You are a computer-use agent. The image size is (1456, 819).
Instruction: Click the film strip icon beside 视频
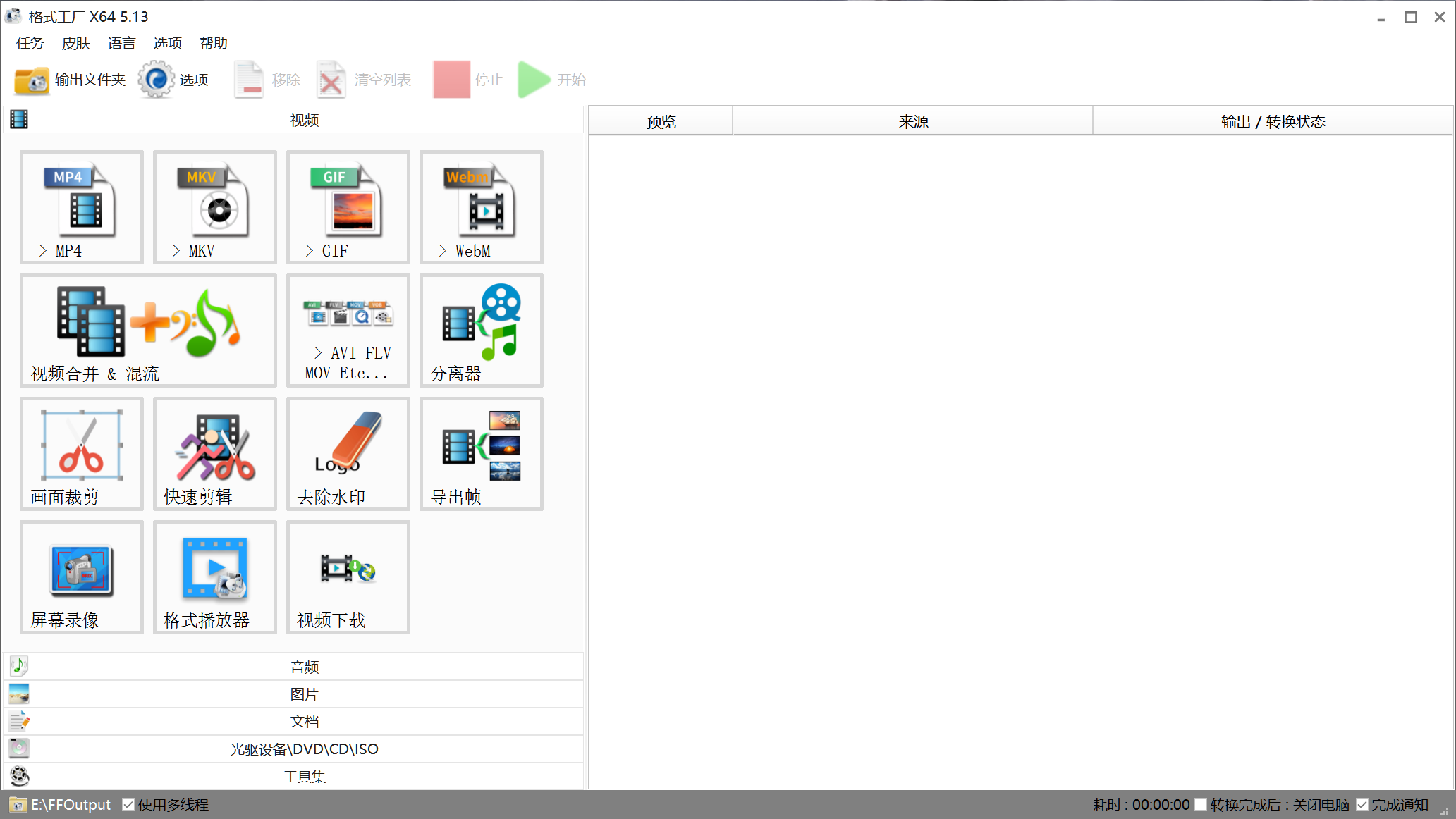pos(19,120)
